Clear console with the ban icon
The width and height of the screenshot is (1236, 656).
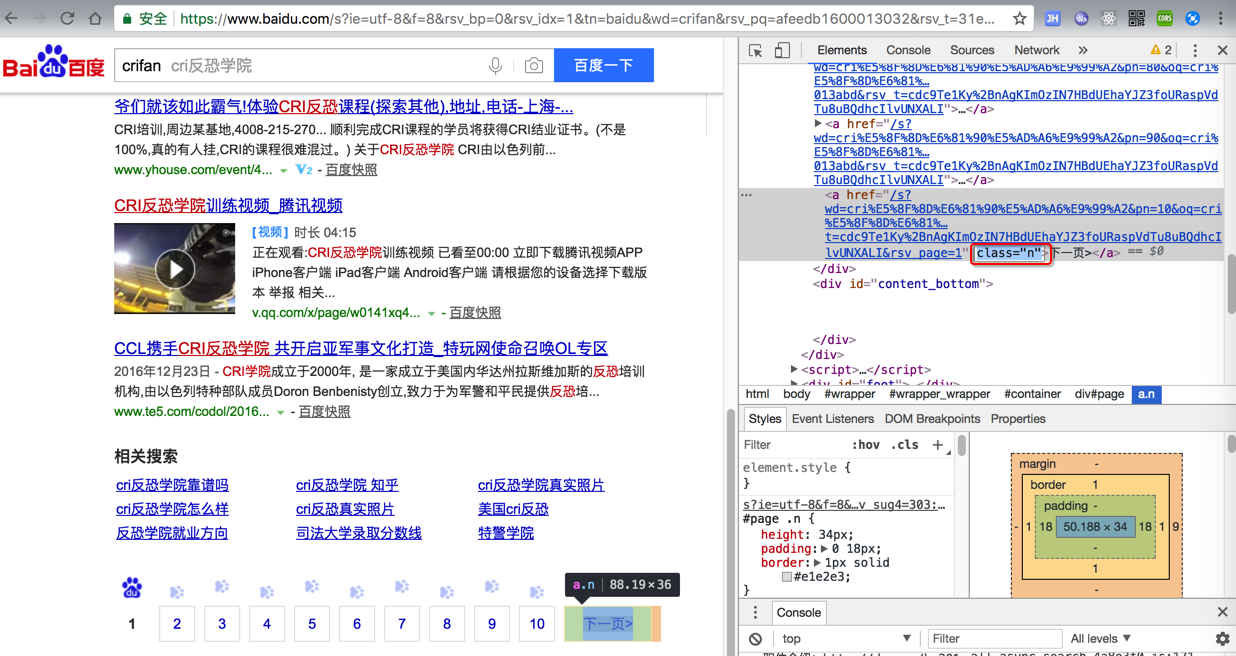[x=756, y=638]
